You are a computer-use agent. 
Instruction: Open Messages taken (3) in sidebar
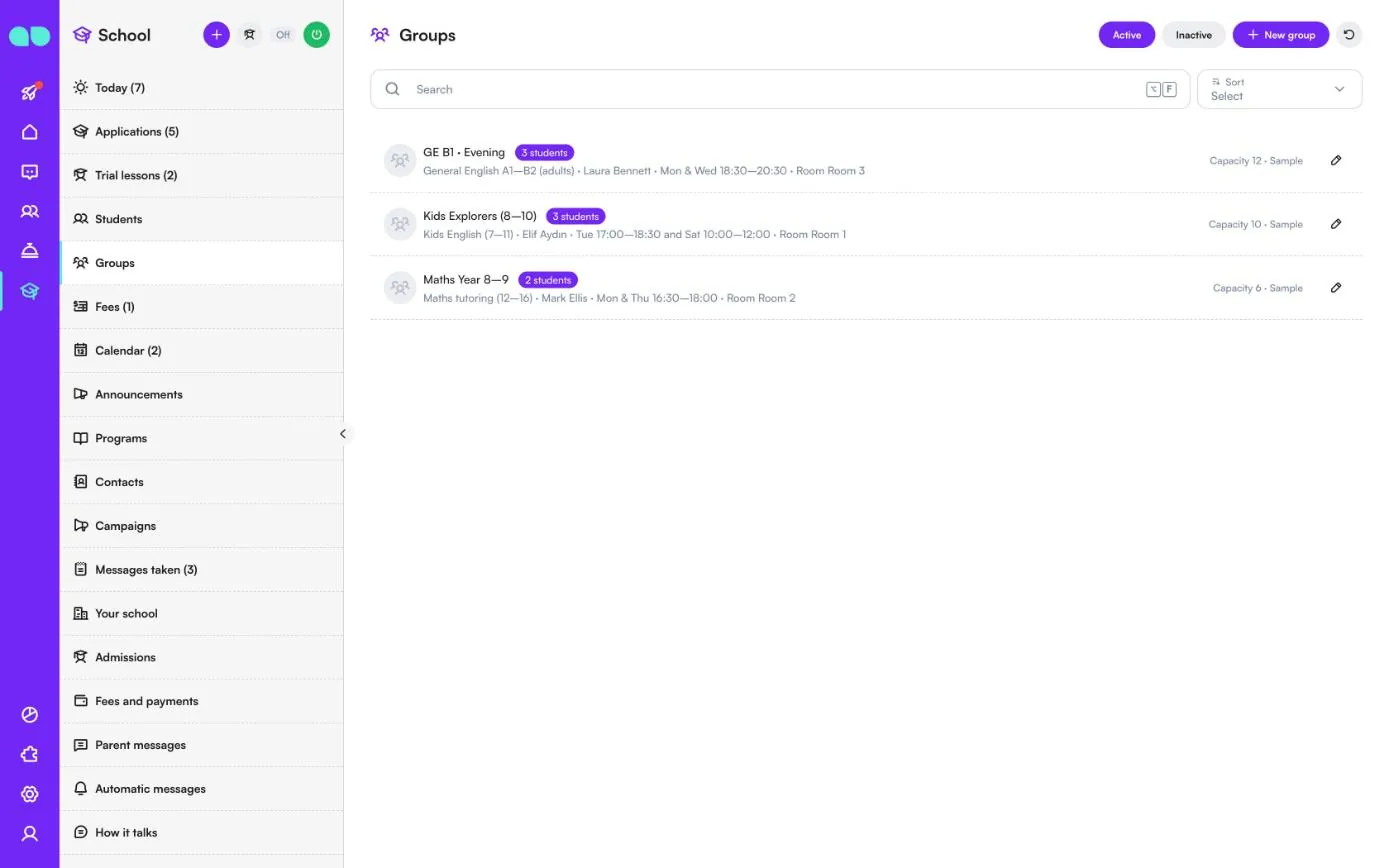(201, 570)
